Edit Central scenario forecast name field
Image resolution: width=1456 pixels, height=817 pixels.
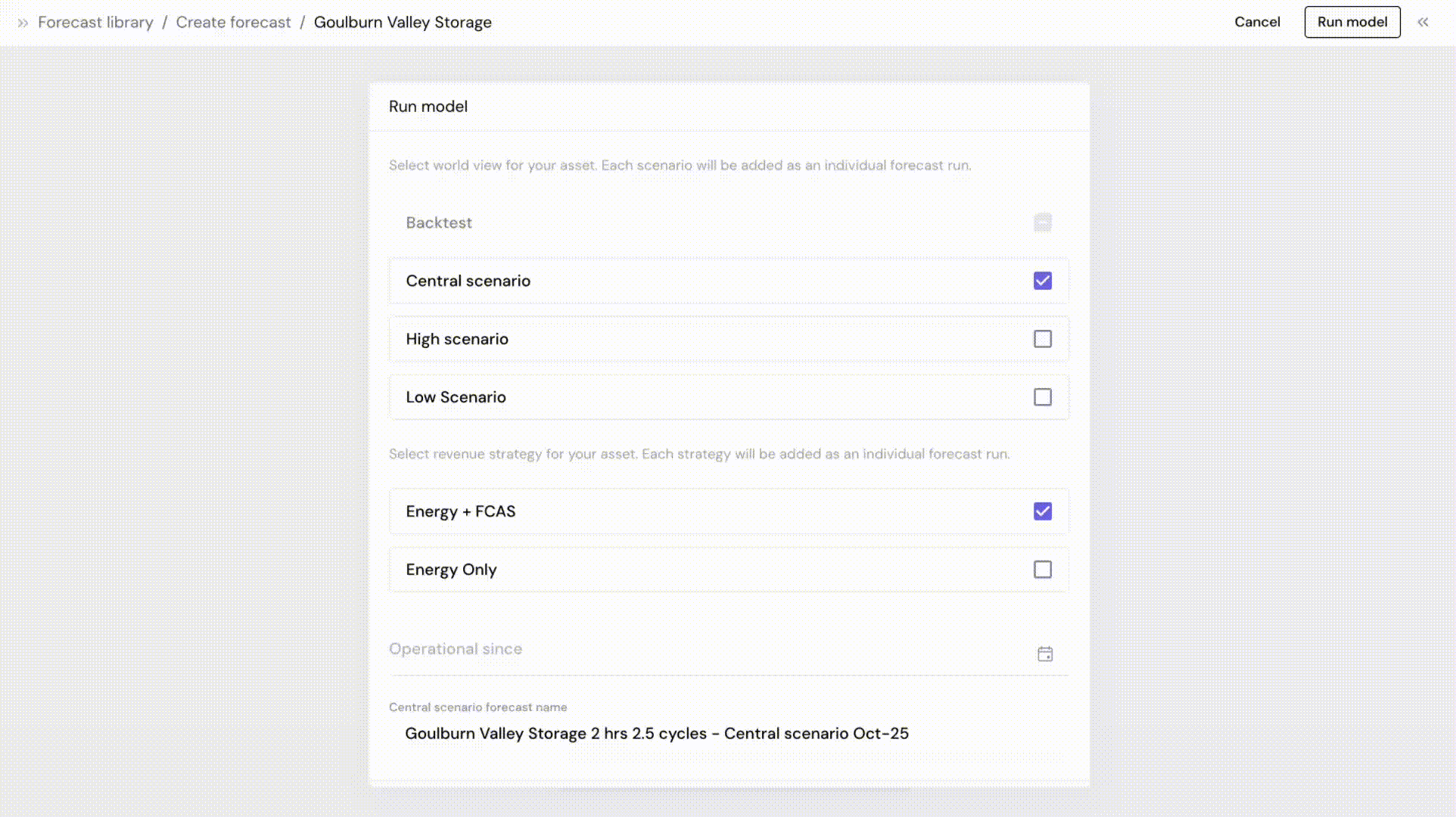point(656,734)
